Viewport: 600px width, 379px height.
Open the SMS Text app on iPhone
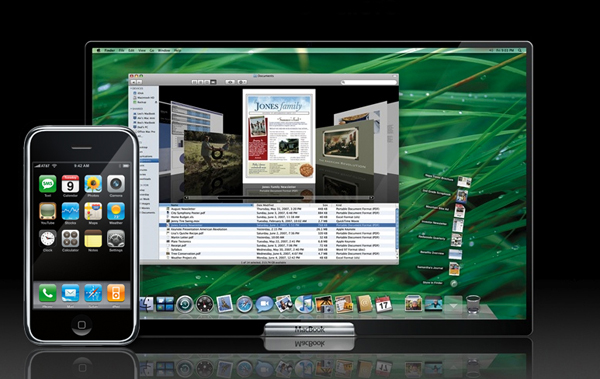47,184
